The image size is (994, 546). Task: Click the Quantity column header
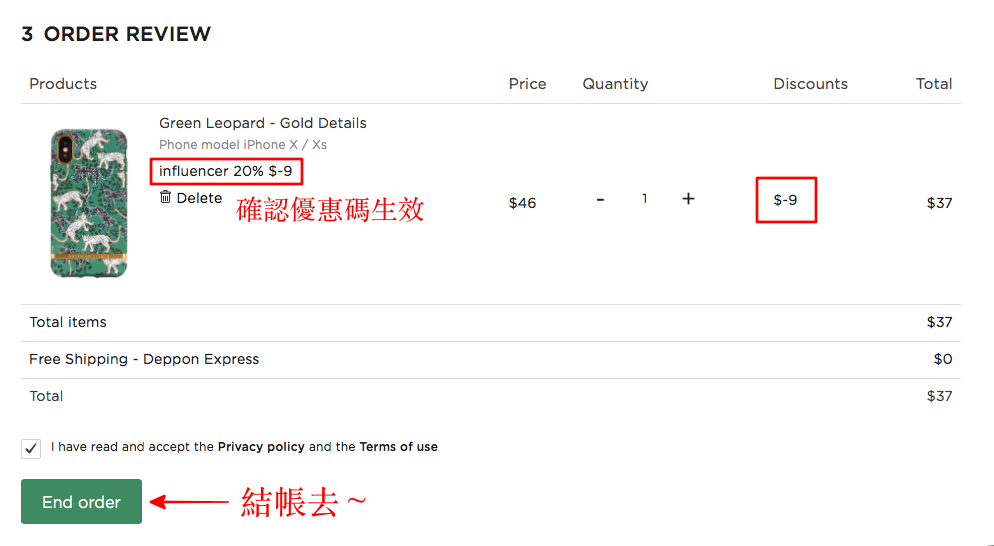tap(615, 84)
